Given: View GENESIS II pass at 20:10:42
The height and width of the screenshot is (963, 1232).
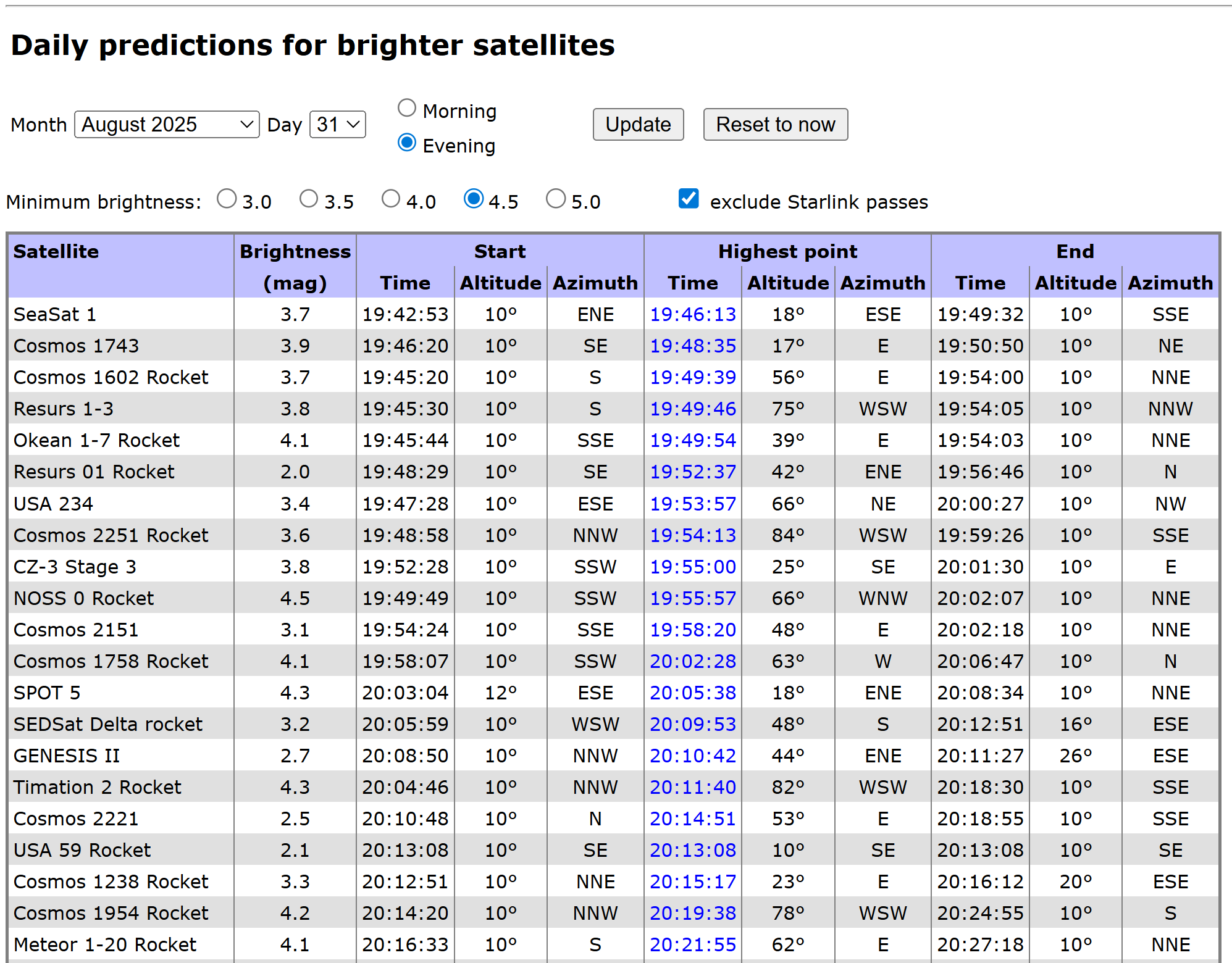Looking at the screenshot, I should point(692,755).
